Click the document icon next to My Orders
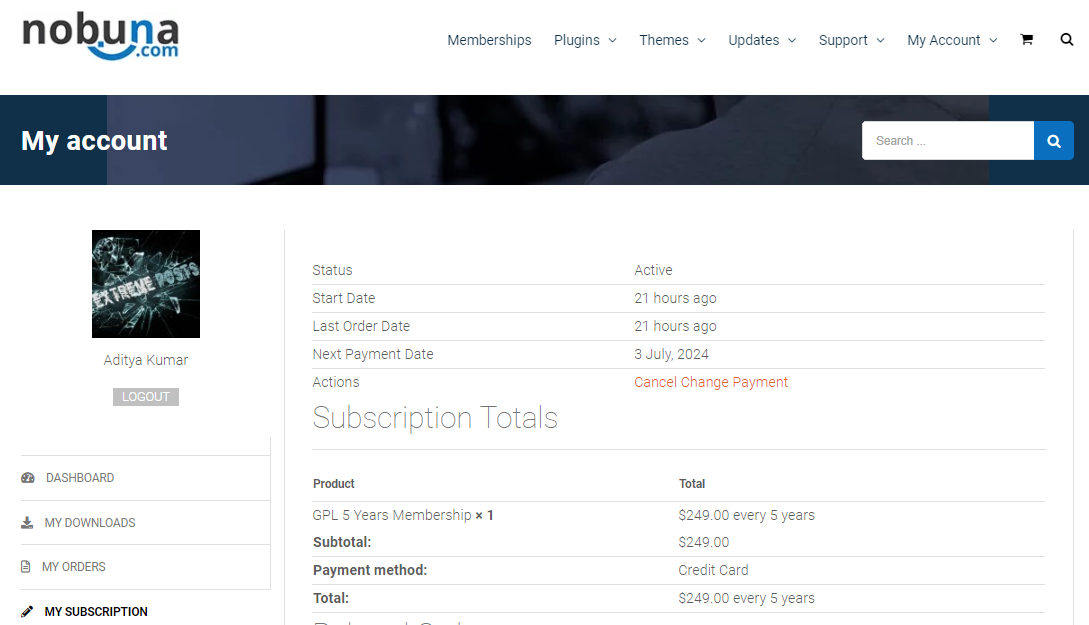The height and width of the screenshot is (625, 1089). (24, 566)
